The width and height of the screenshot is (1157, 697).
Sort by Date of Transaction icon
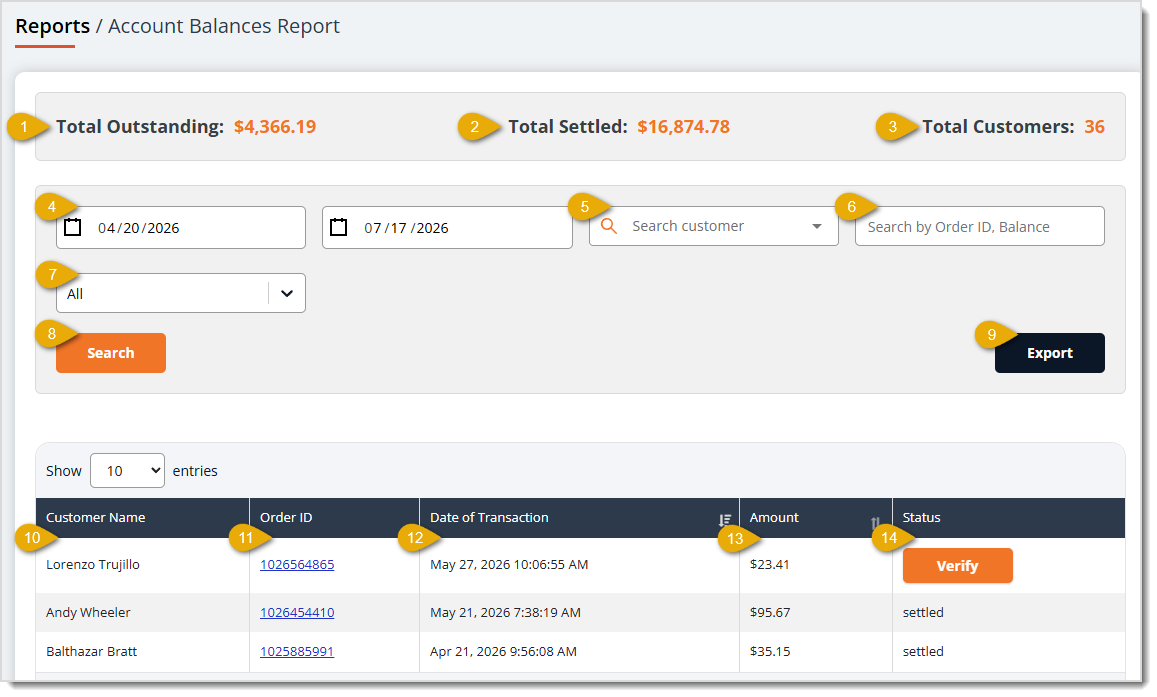(x=725, y=521)
